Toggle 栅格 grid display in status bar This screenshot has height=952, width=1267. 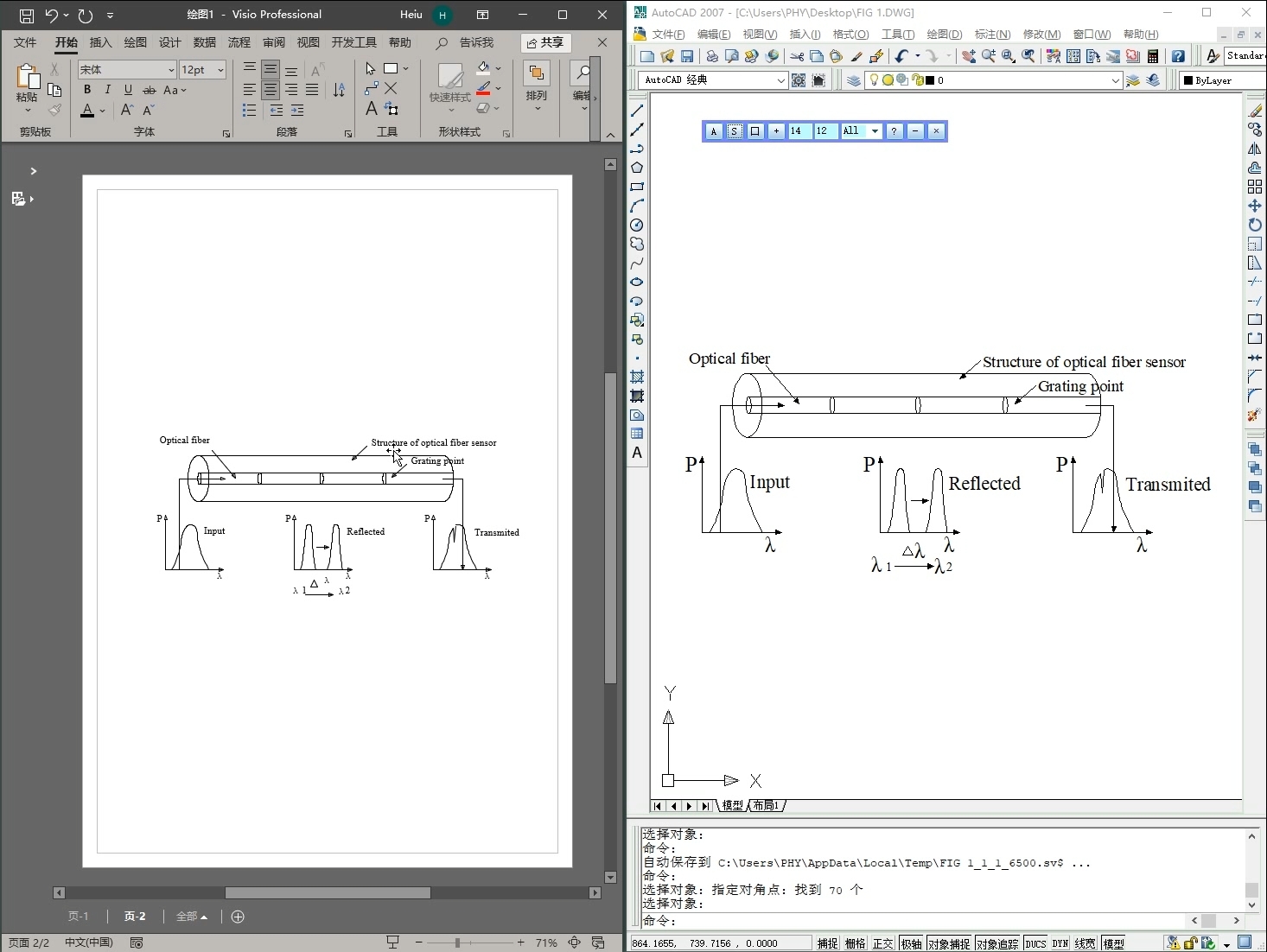[855, 943]
